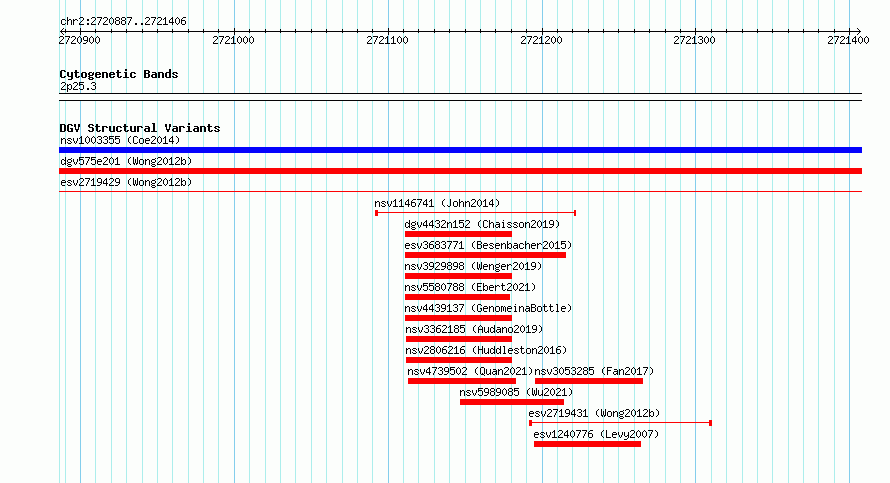Open nsv2806216 (Huddleston2016) label
The image size is (890, 483).
click(486, 350)
